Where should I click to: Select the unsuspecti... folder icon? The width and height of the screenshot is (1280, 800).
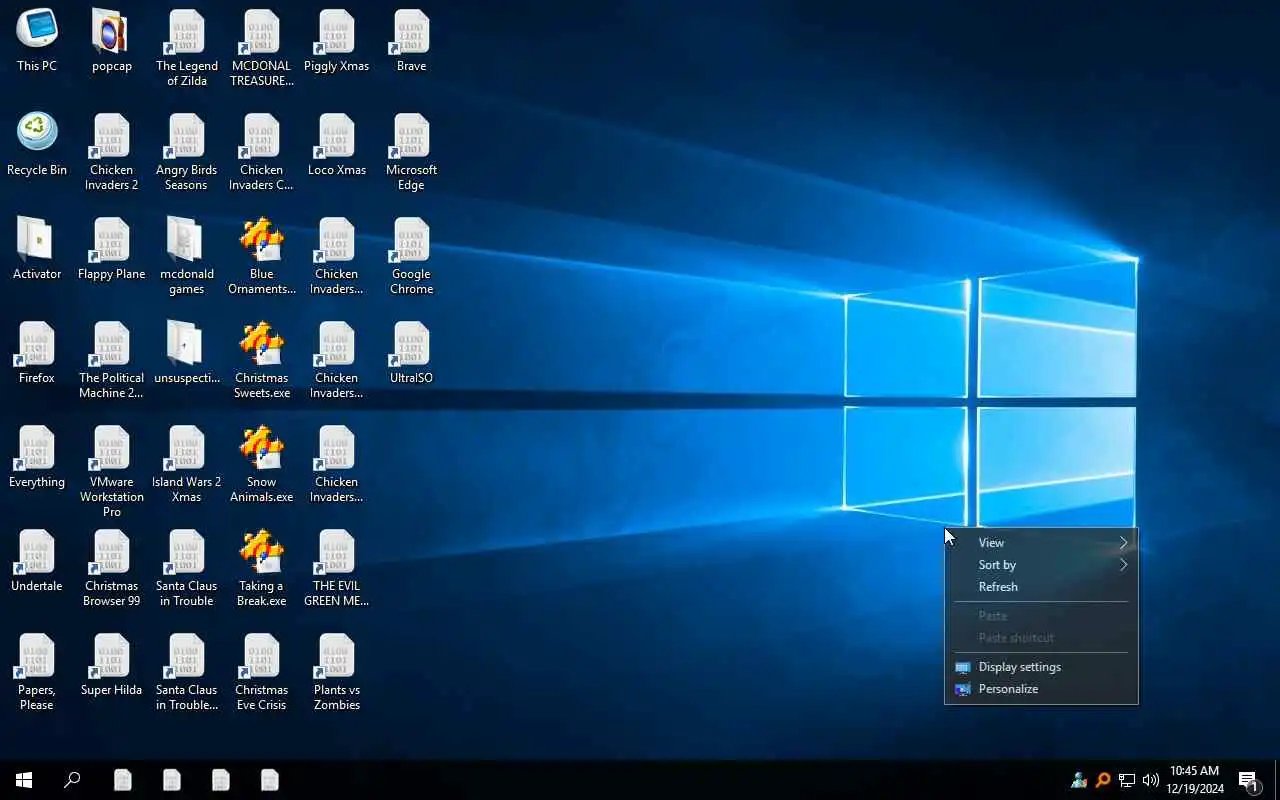(x=187, y=353)
